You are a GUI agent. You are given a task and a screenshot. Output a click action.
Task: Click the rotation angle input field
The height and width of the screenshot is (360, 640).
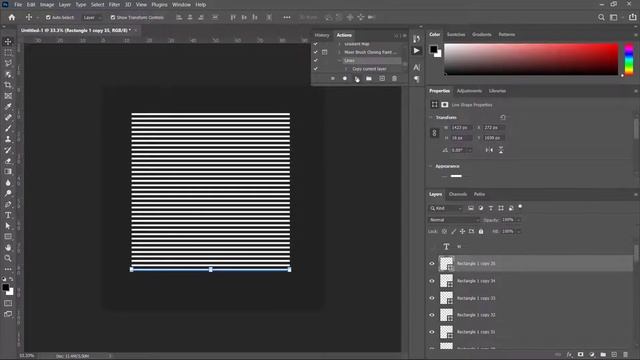click(460, 150)
